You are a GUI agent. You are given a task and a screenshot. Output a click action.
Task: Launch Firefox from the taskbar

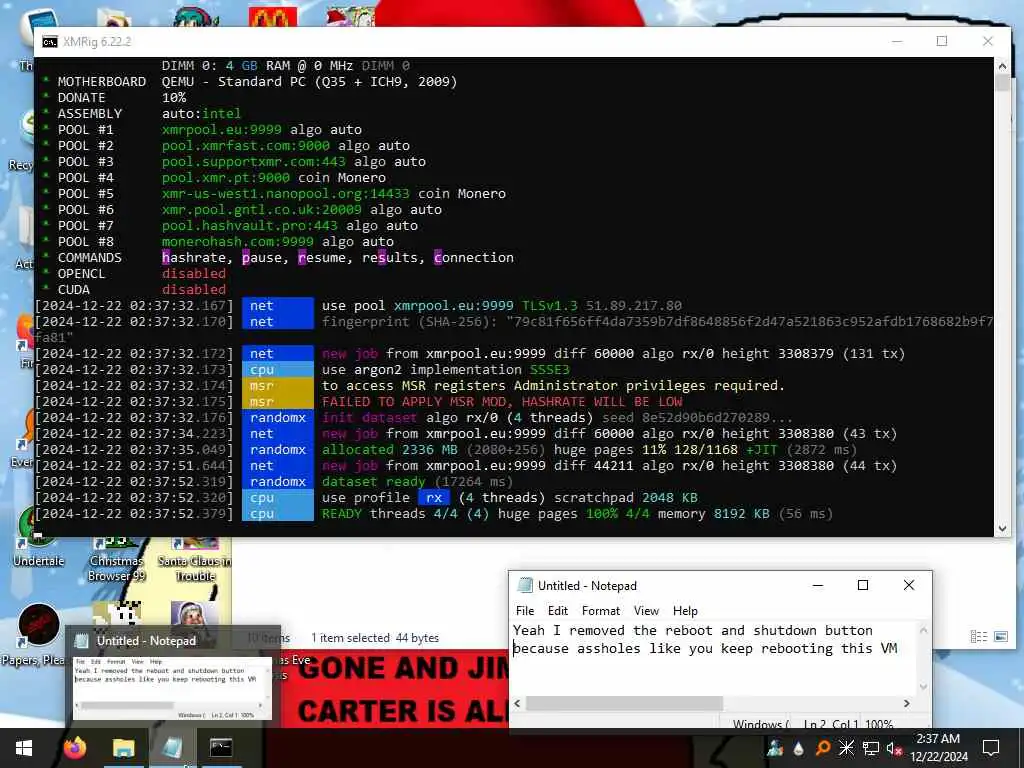74,748
